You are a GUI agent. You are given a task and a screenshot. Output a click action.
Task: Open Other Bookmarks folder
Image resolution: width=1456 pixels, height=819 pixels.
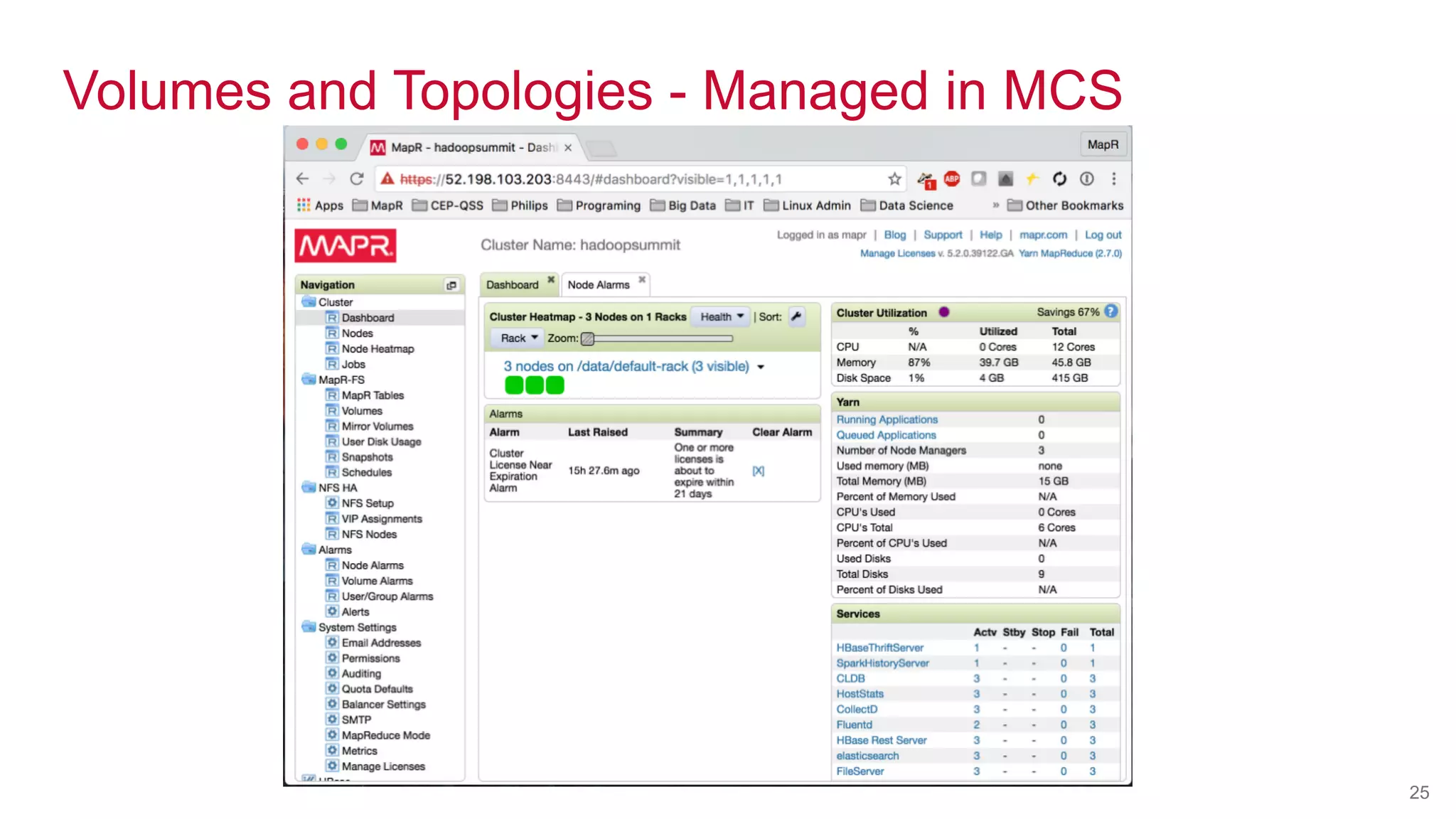(1066, 205)
